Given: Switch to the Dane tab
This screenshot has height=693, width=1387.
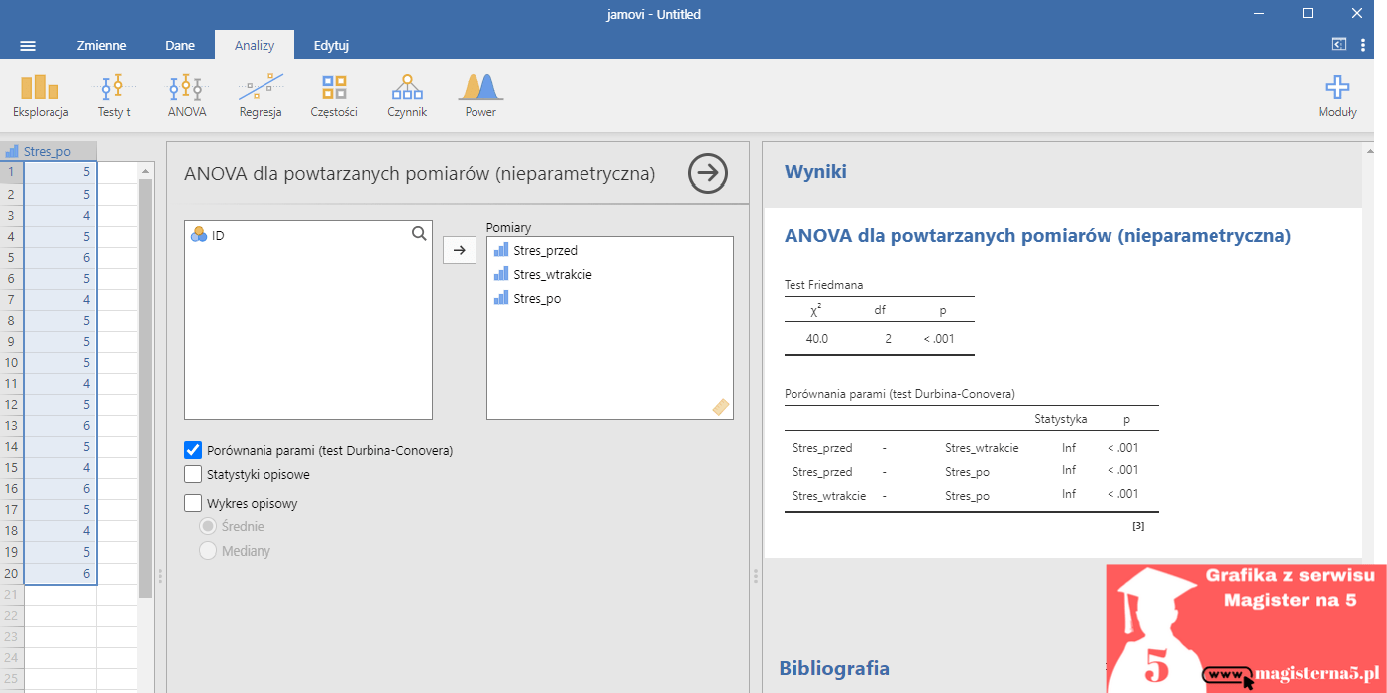Looking at the screenshot, I should (x=180, y=46).
